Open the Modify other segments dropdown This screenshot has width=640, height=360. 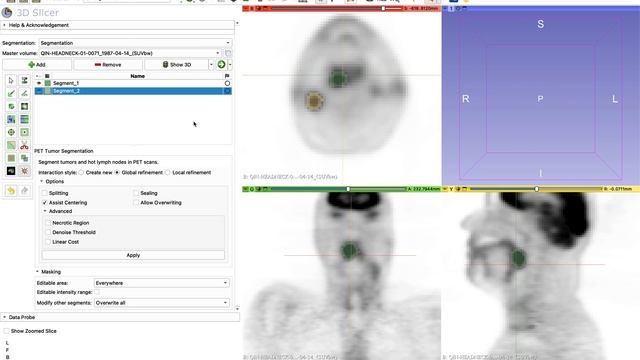(161, 303)
